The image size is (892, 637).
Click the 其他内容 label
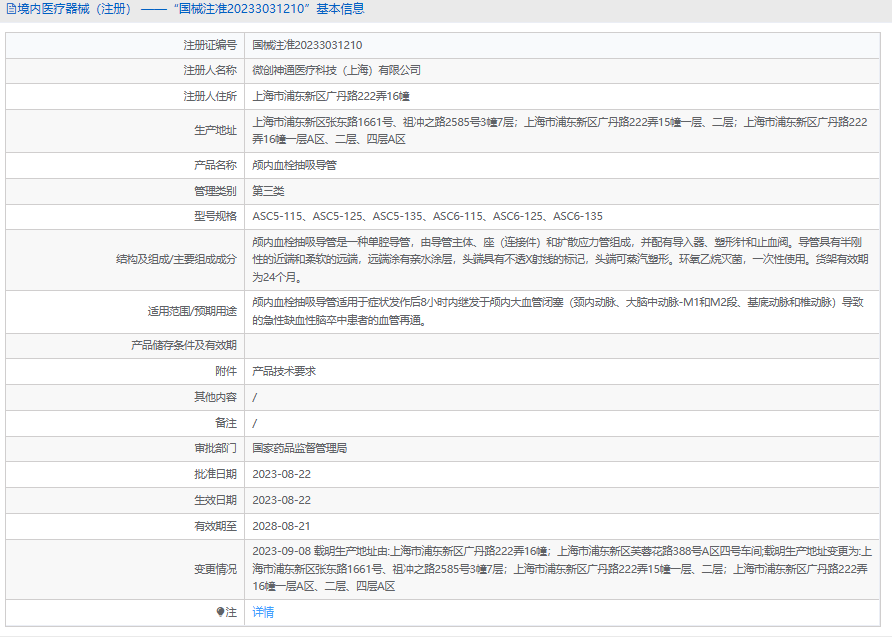215,397
